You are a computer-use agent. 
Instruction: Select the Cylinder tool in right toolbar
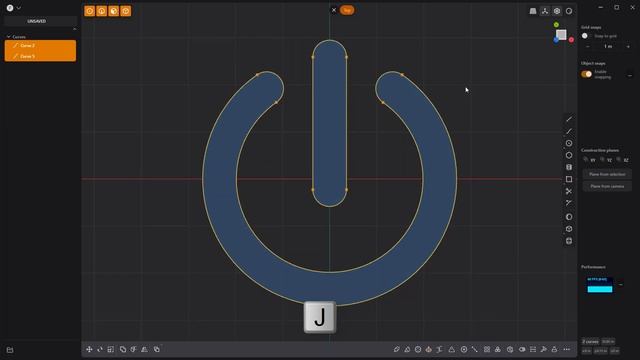[569, 167]
